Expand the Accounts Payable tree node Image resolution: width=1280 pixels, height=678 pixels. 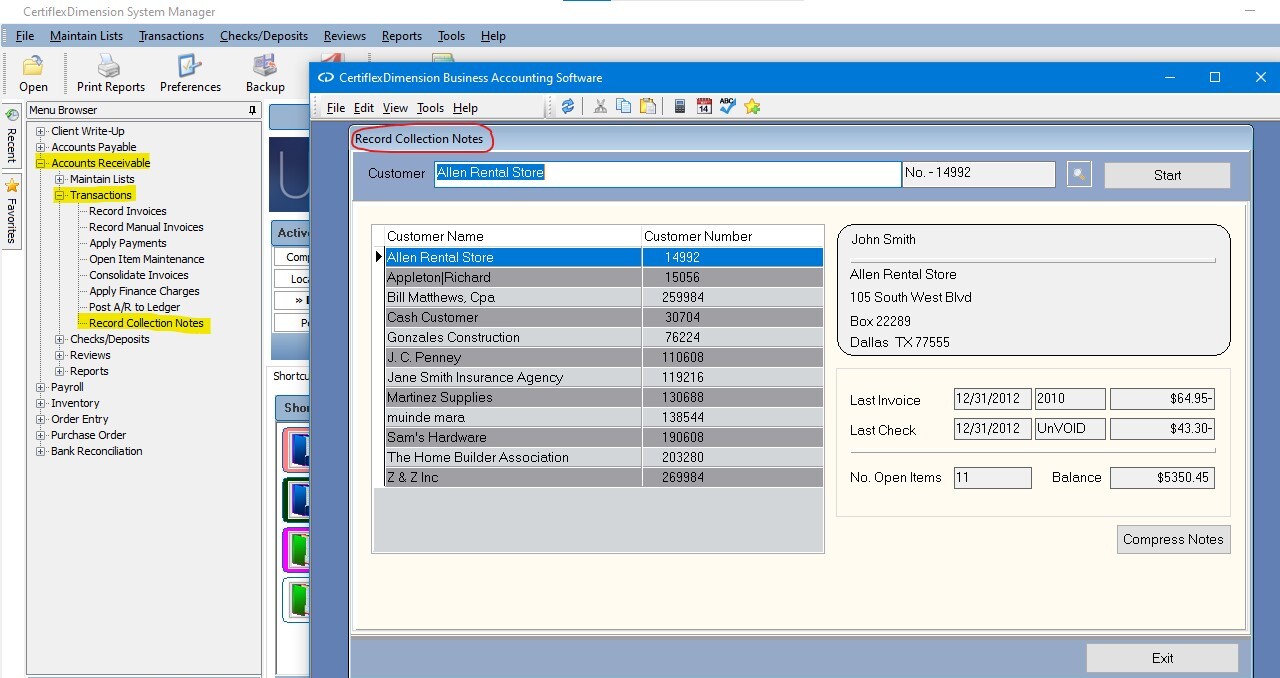(41, 147)
